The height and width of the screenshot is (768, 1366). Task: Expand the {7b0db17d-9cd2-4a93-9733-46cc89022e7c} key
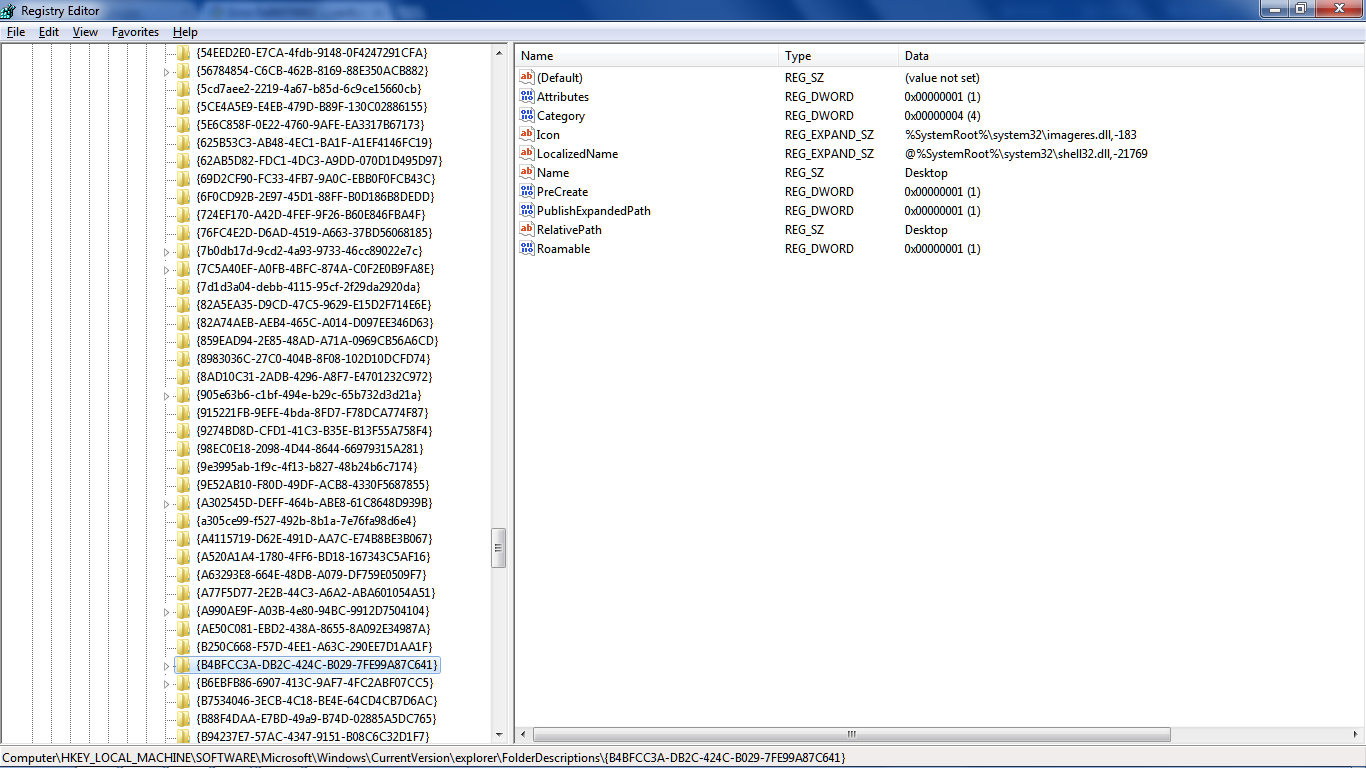point(167,251)
